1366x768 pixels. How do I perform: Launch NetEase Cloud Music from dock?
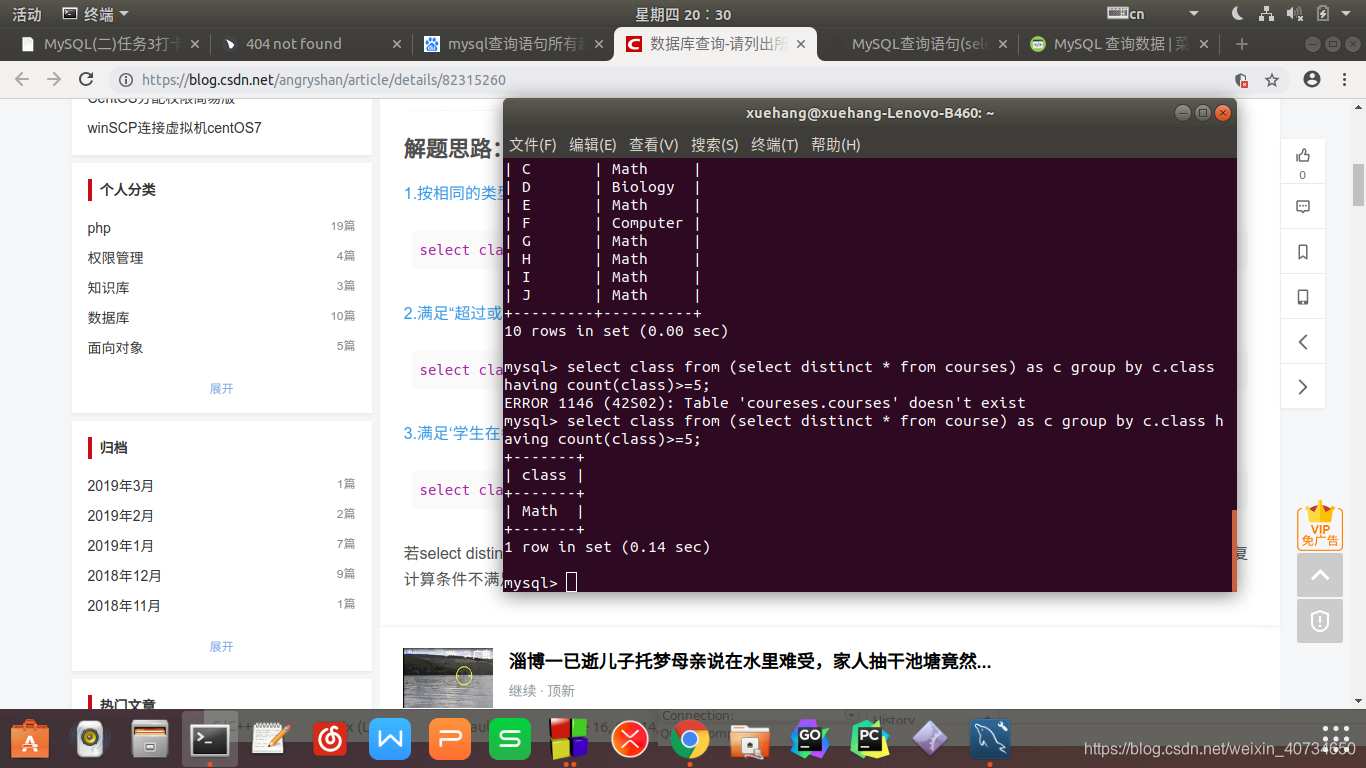coord(330,740)
